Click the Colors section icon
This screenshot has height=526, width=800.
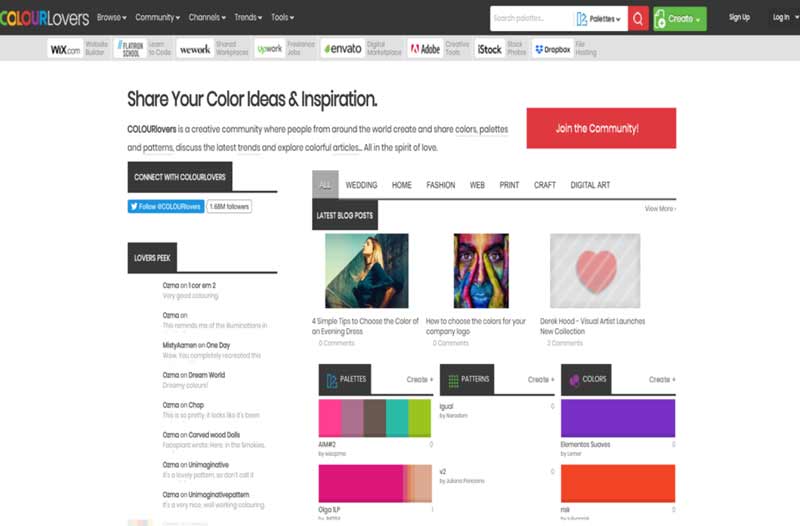(574, 380)
